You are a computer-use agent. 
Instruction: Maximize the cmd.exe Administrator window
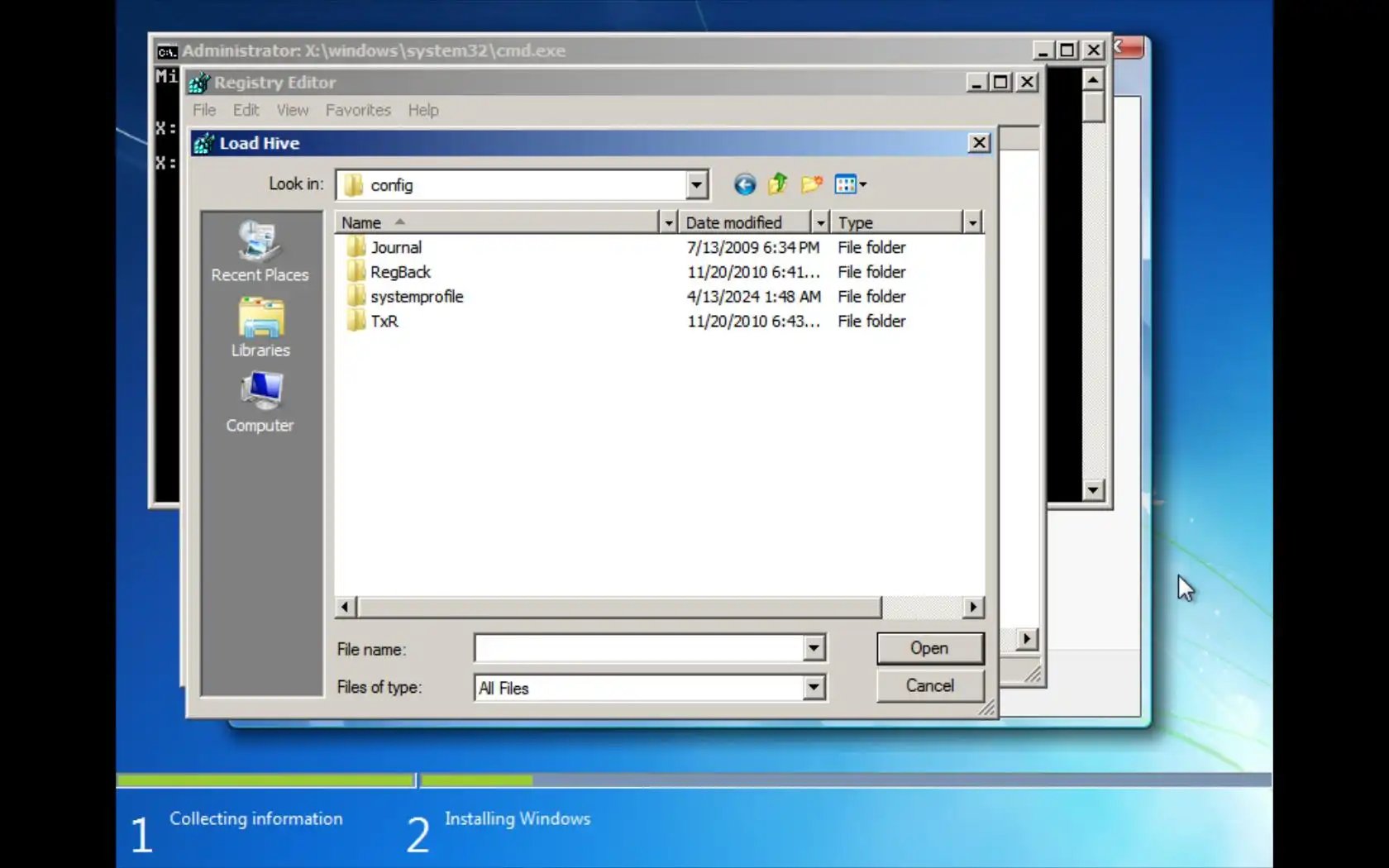click(x=1067, y=50)
